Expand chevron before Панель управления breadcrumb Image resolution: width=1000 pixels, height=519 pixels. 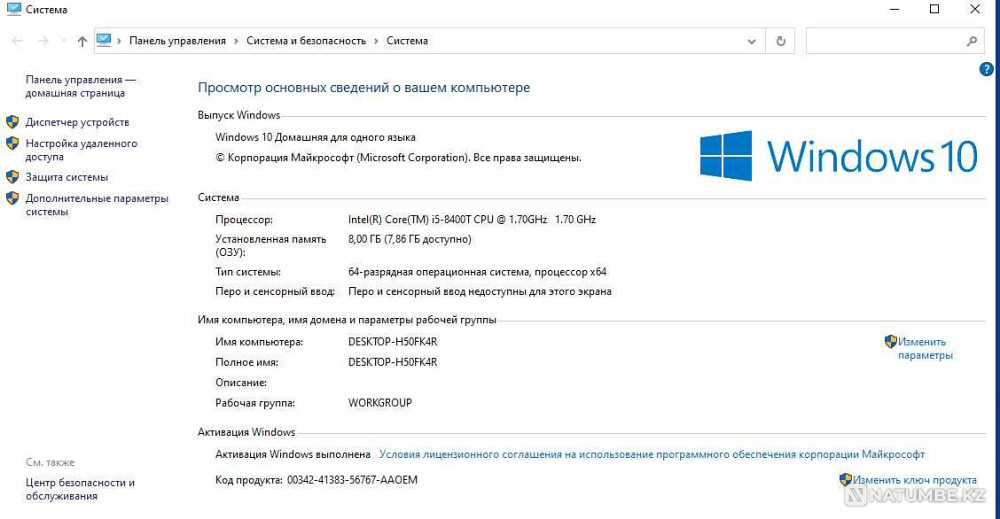tap(119, 41)
